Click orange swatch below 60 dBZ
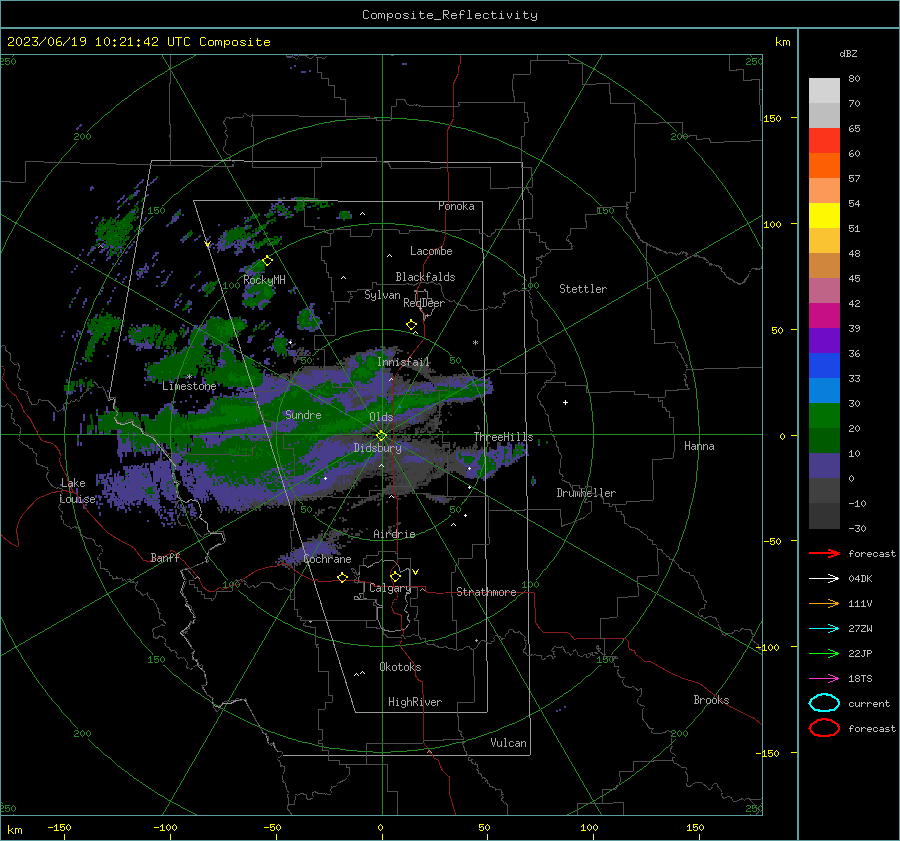This screenshot has height=841, width=900. click(824, 165)
